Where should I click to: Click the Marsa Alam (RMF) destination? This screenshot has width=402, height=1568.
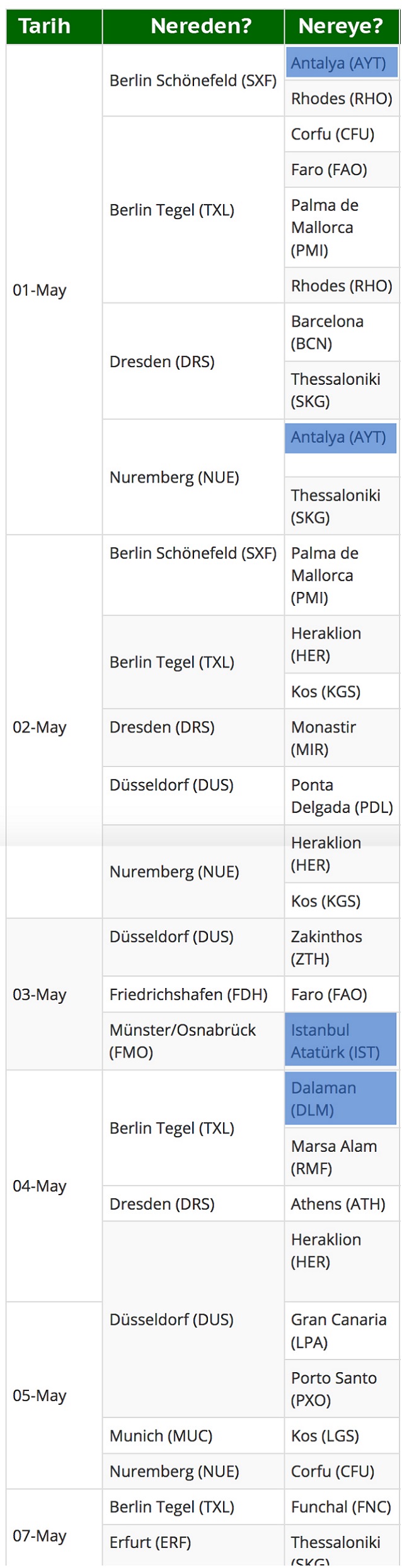pos(334,1157)
